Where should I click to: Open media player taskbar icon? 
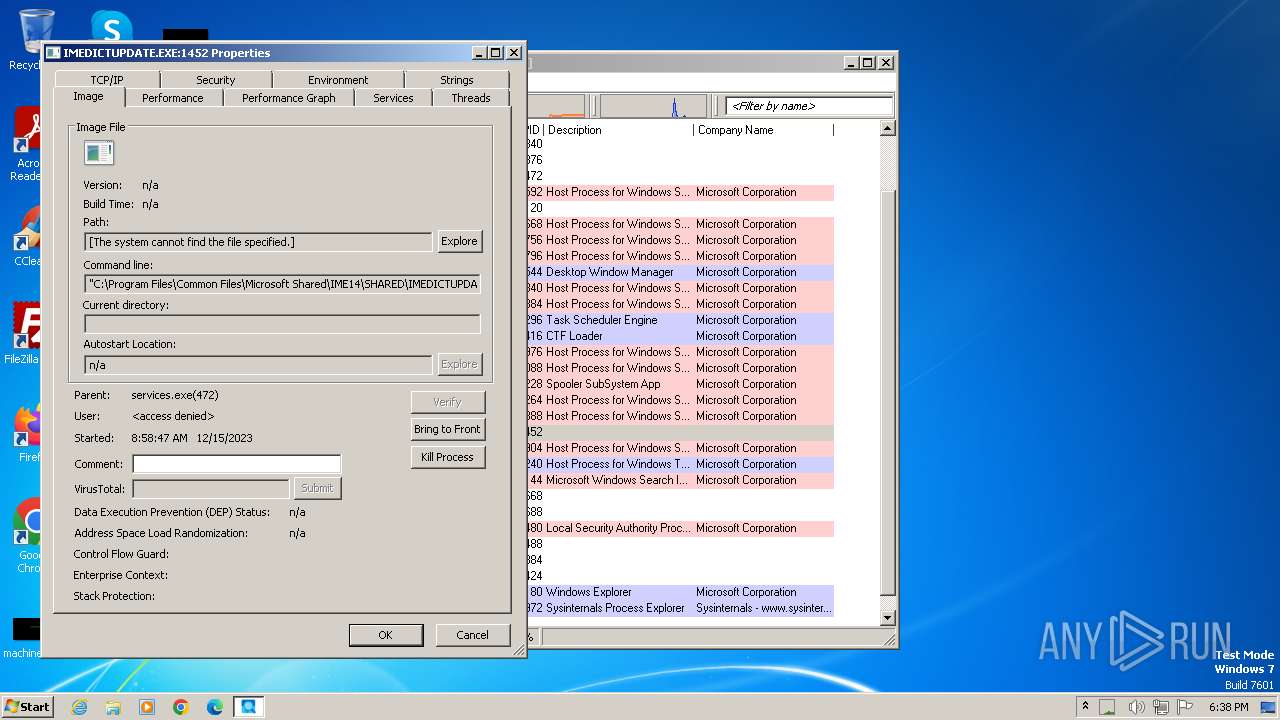147,707
